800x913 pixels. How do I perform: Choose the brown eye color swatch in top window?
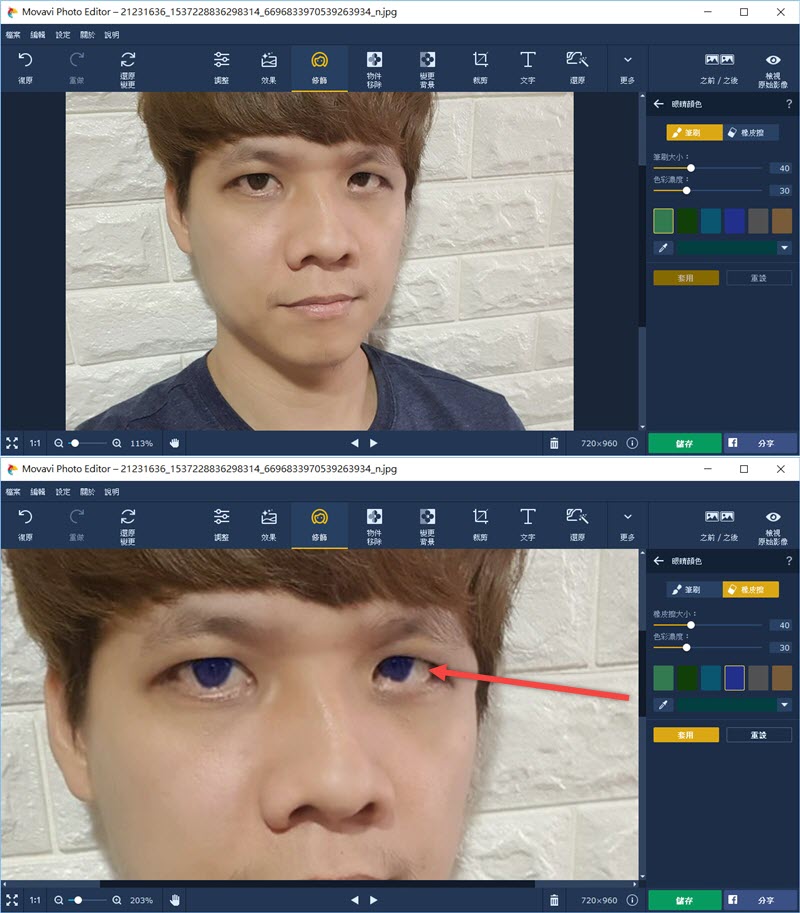pos(782,221)
